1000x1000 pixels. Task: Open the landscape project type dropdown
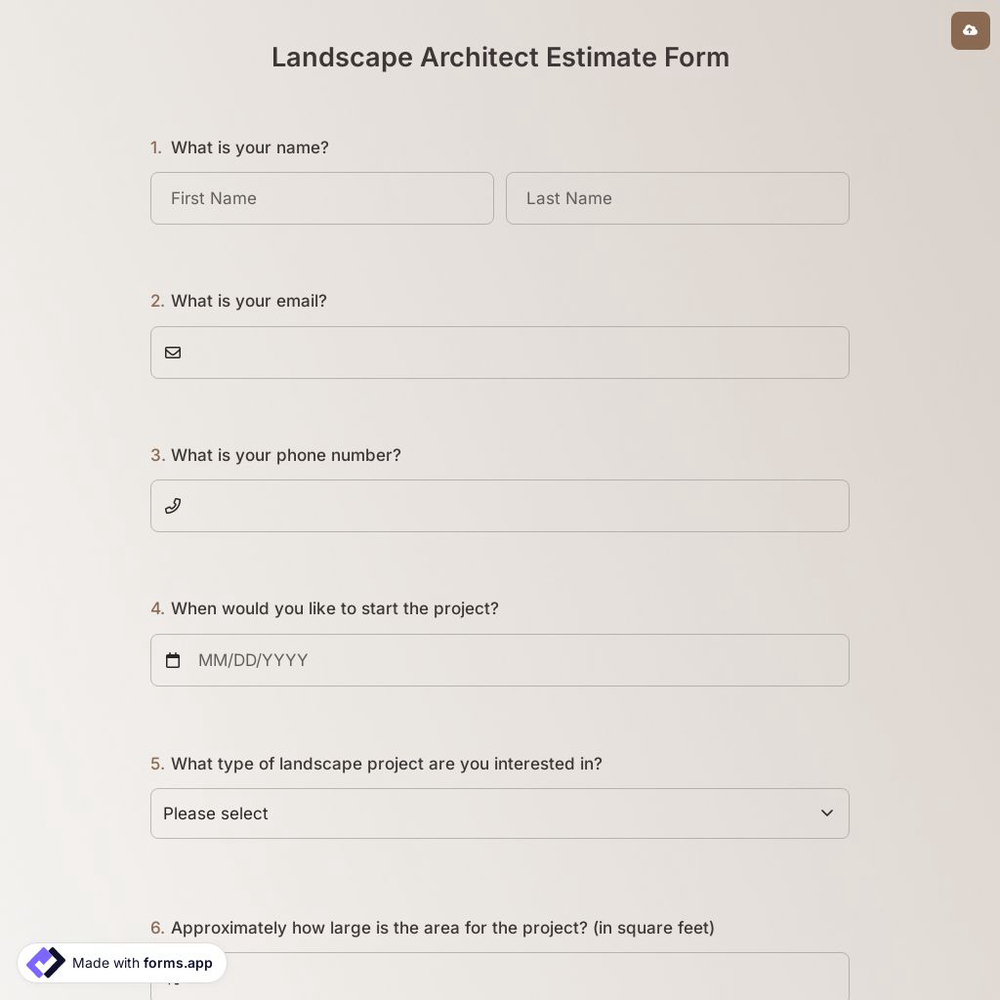[500, 813]
